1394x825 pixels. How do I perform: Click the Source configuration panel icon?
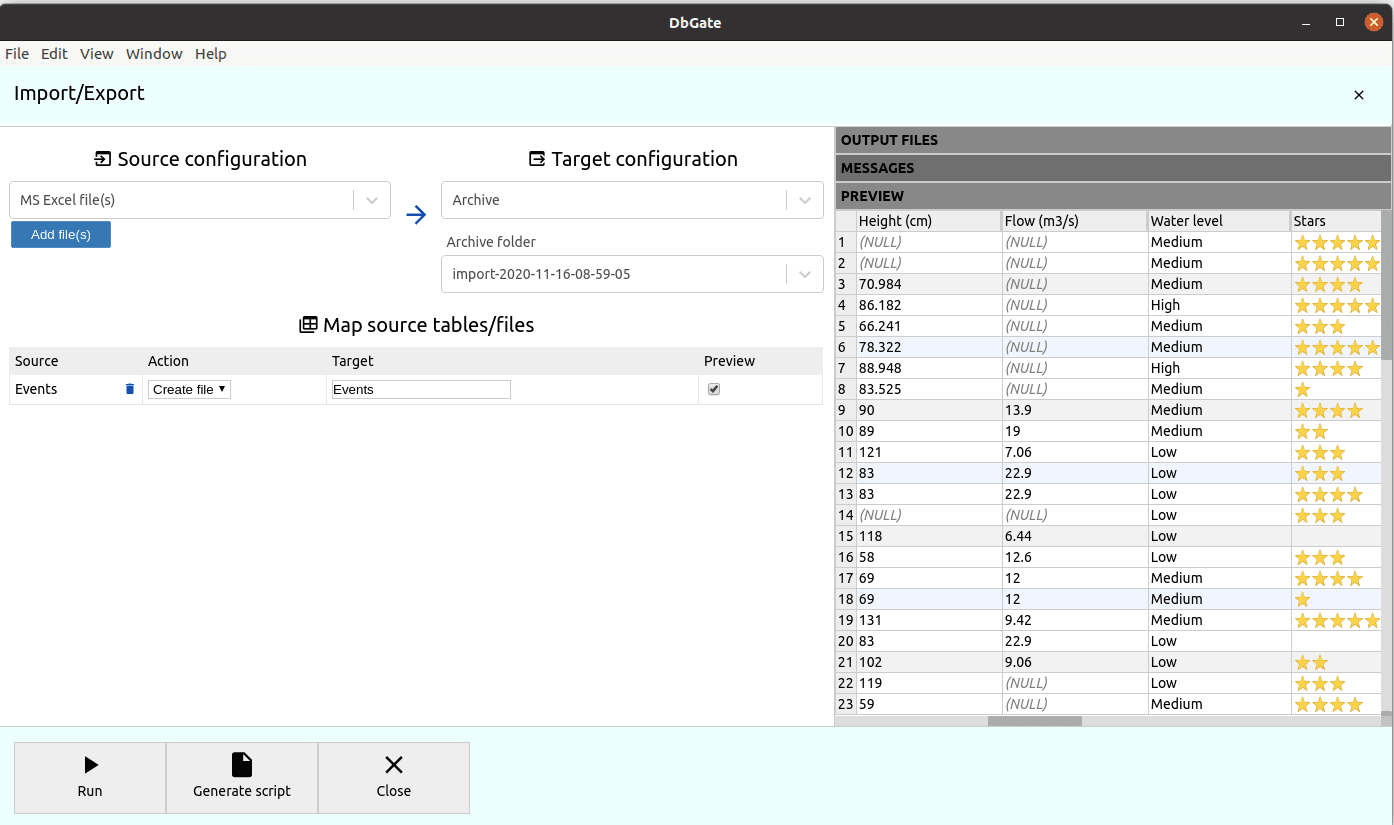(x=102, y=158)
